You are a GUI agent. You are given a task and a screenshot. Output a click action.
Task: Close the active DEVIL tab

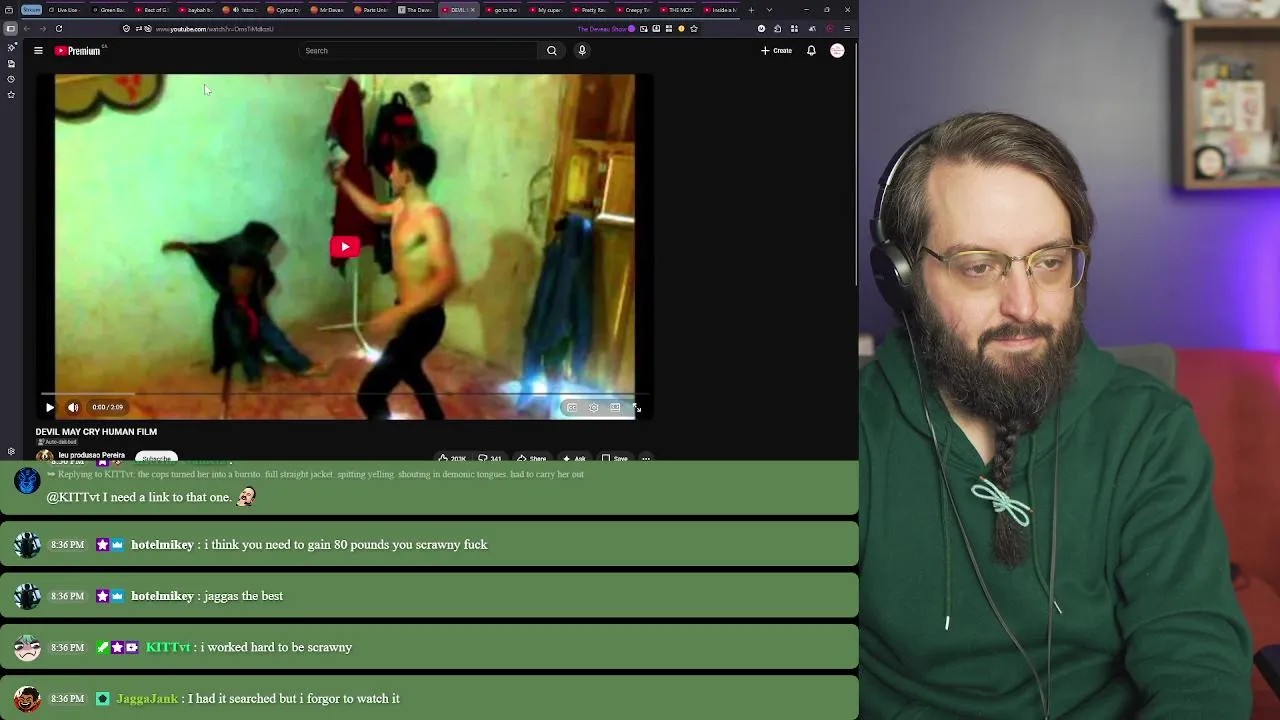pos(473,10)
